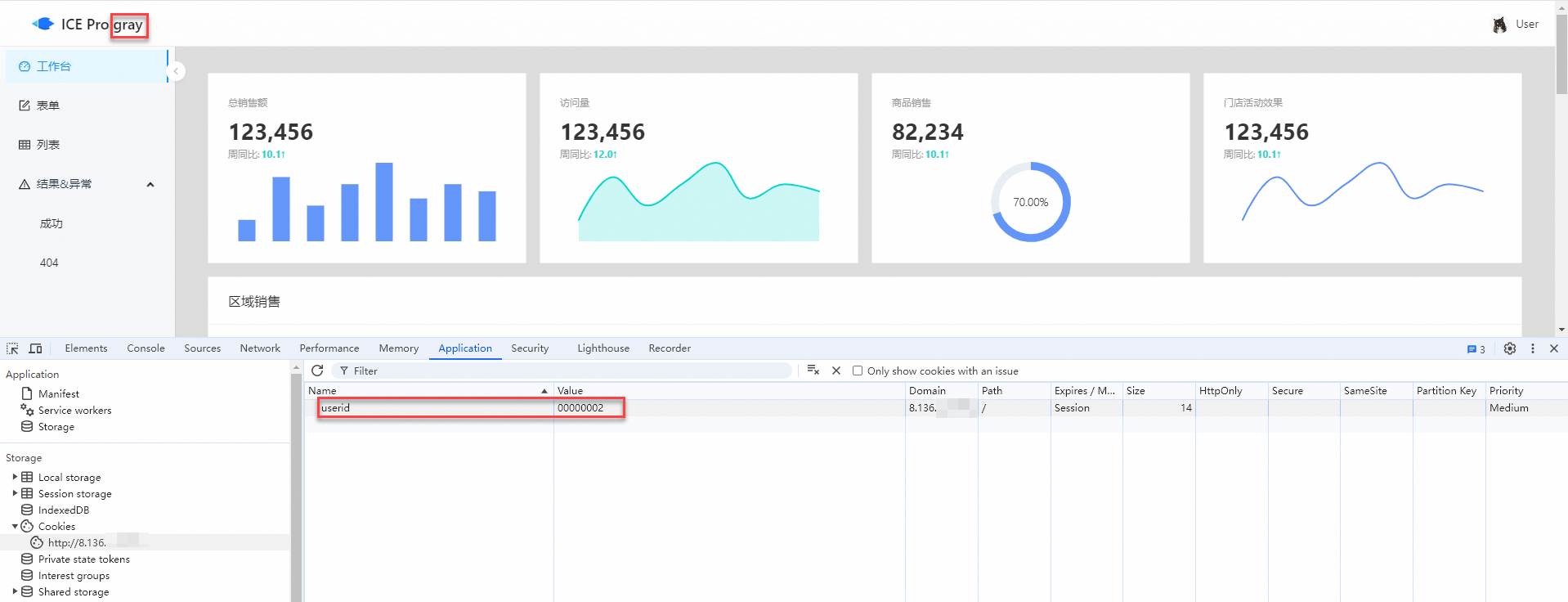The image size is (1568, 602).
Task: Switch to the Memory tab
Action: click(x=398, y=348)
